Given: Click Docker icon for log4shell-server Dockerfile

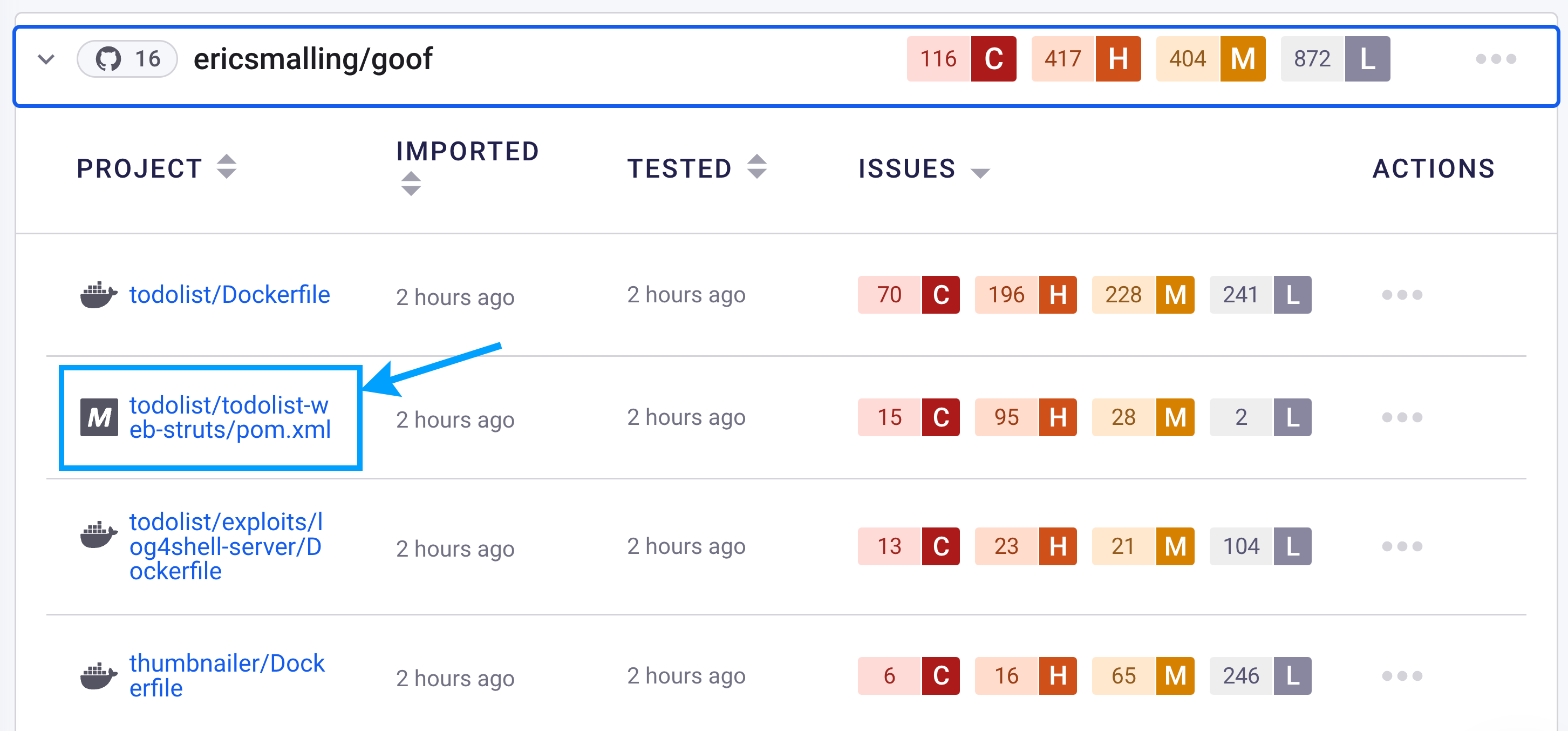Looking at the screenshot, I should pyautogui.click(x=99, y=534).
